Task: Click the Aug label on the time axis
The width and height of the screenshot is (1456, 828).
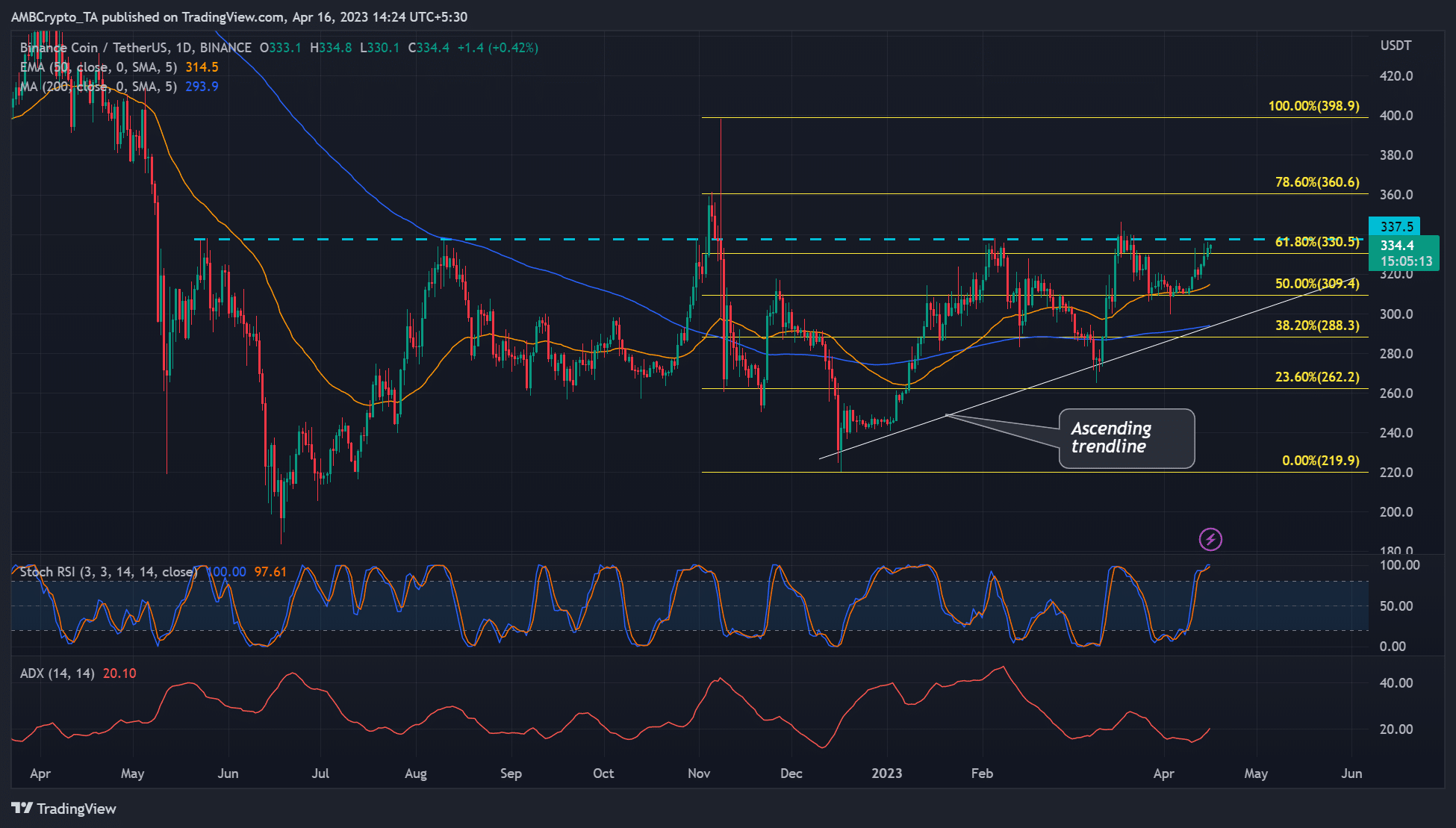Action: 416,773
